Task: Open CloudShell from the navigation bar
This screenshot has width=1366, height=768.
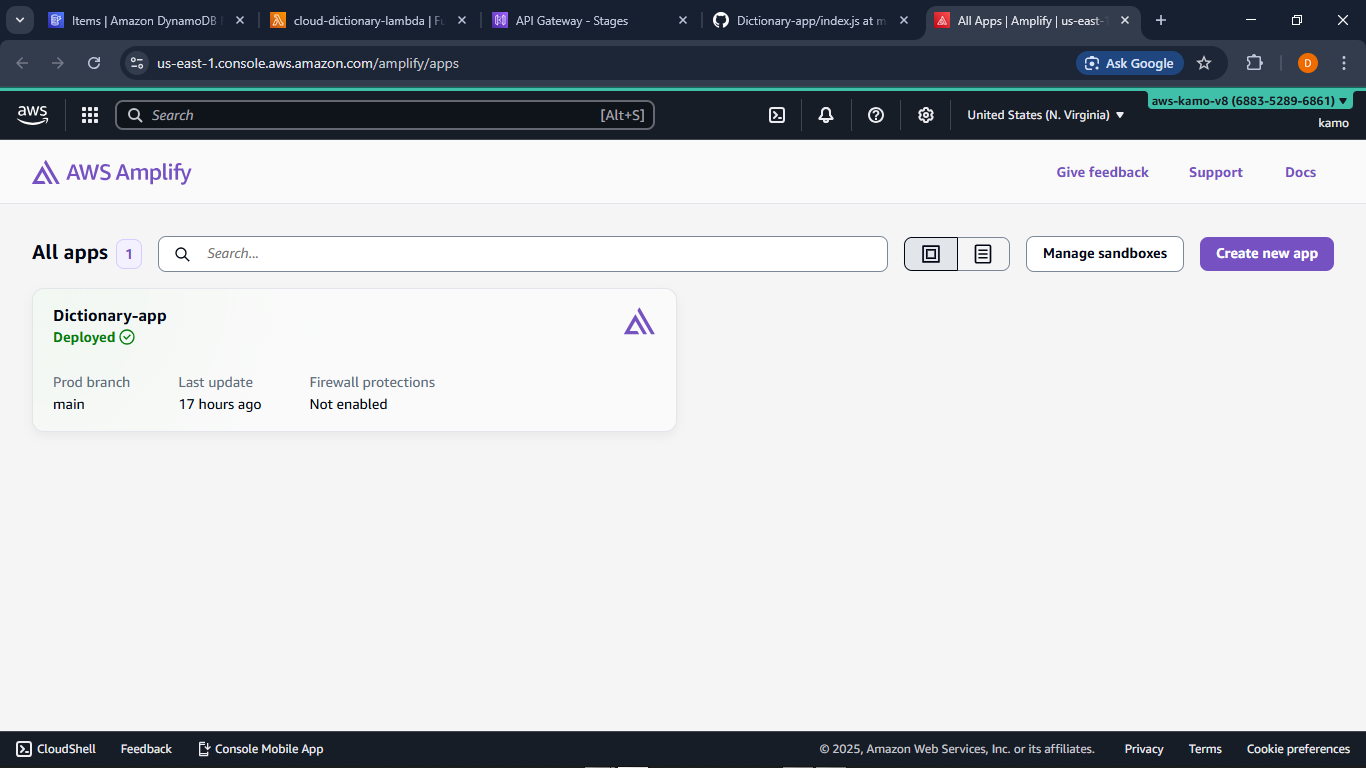Action: pos(55,748)
